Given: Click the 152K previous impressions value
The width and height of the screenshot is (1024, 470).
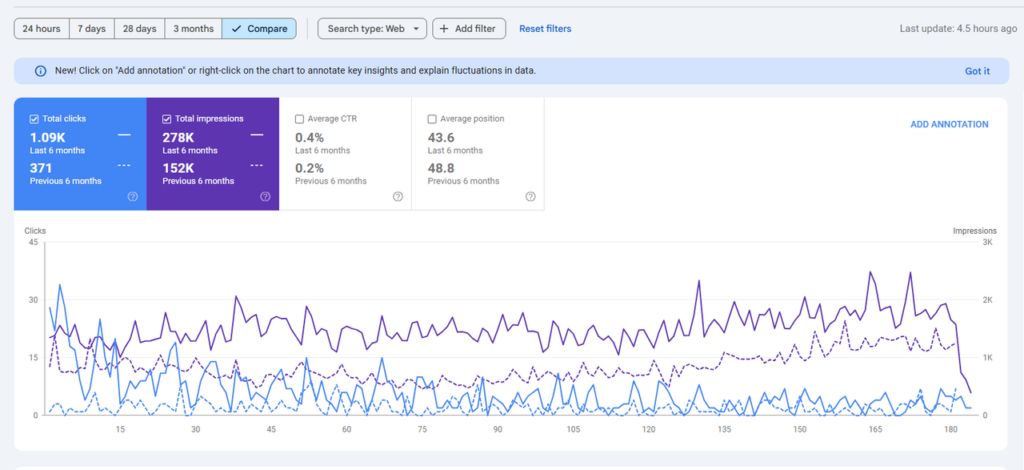Looking at the screenshot, I should pyautogui.click(x=178, y=168).
